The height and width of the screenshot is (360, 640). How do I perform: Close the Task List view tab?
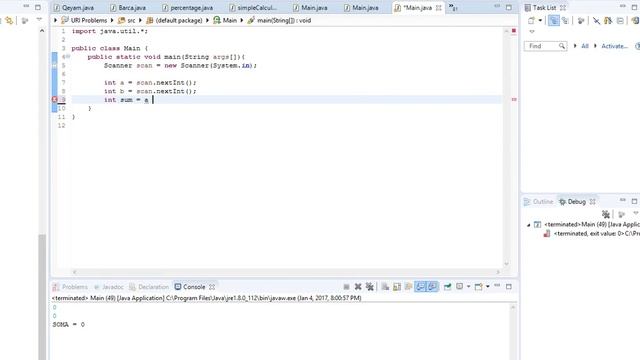563,8
